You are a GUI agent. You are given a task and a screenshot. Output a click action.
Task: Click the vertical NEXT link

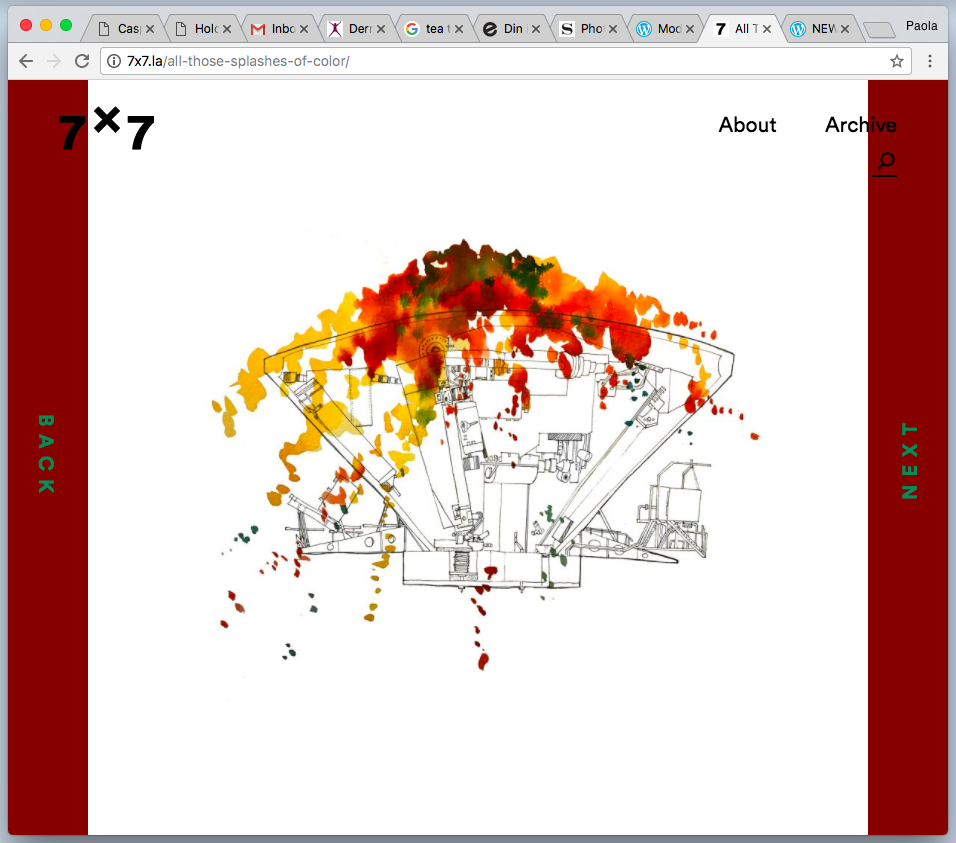click(909, 461)
